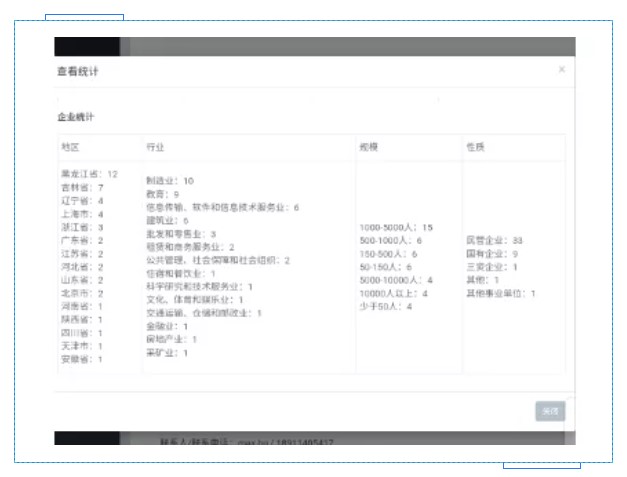Select the 吉林省: 7 entry
Viewport: 627px width, 477px height.
[x=83, y=188]
